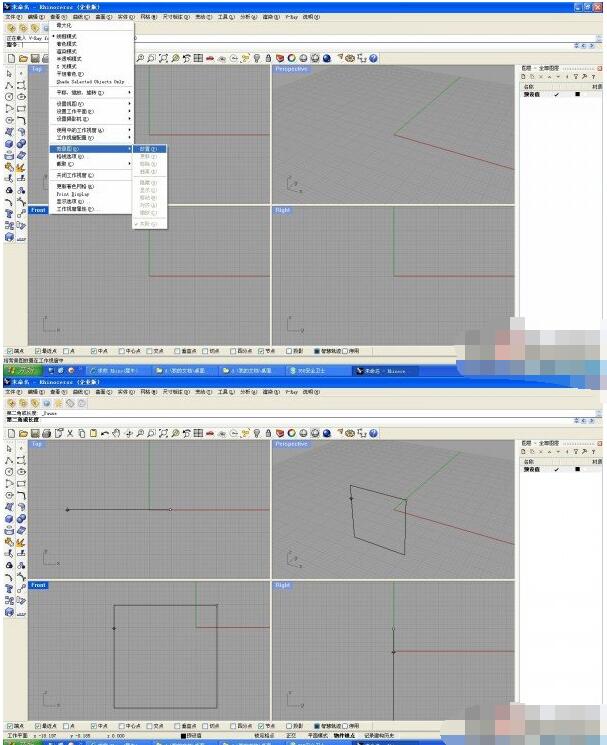Viewport: 607px width, 745px height.
Task: Click color wheel properties icon in lower window
Action: click(x=292, y=433)
